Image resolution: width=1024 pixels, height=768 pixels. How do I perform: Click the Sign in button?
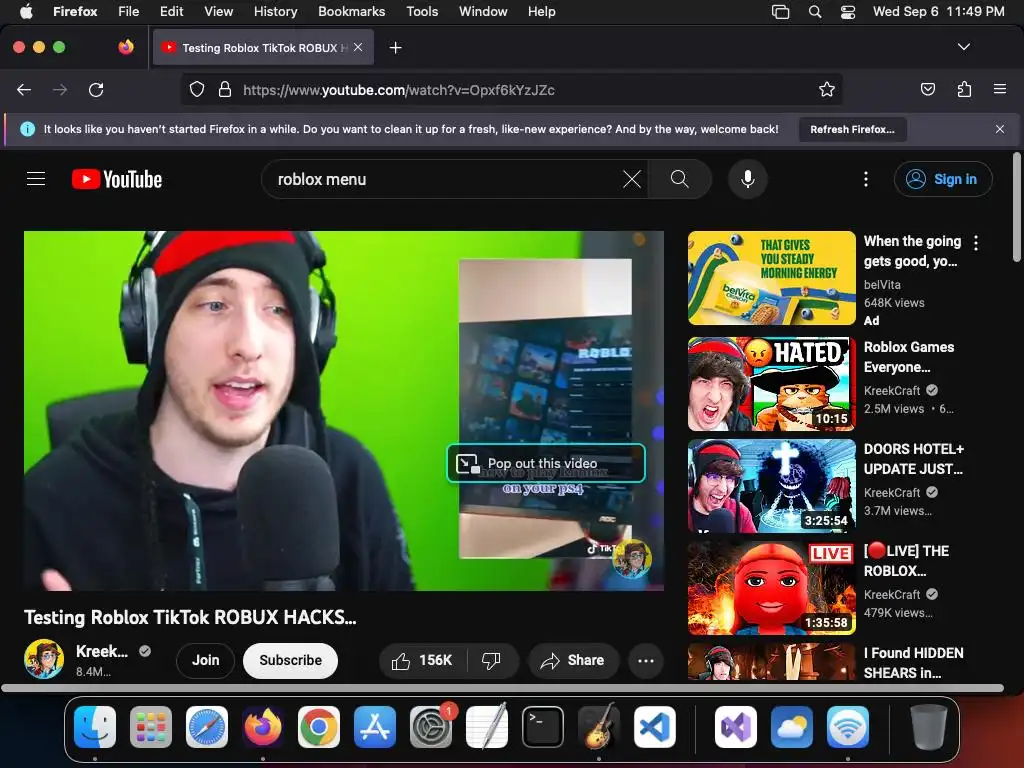tap(943, 179)
